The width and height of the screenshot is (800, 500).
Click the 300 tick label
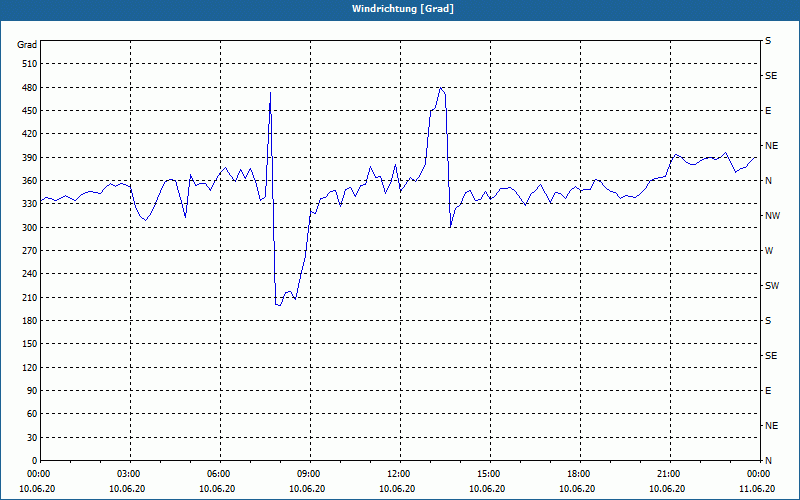pyautogui.click(x=30, y=228)
